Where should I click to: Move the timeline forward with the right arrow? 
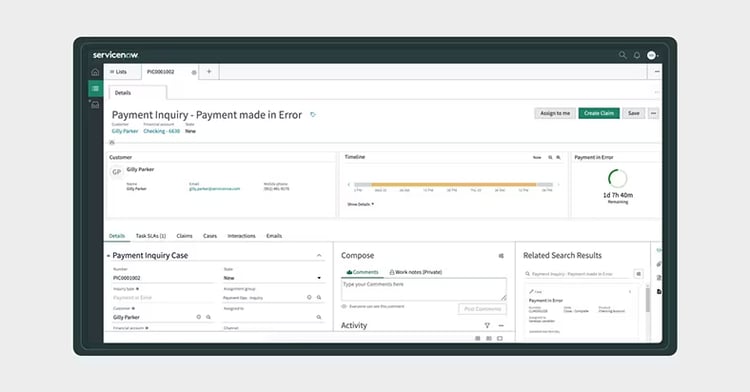coord(558,185)
